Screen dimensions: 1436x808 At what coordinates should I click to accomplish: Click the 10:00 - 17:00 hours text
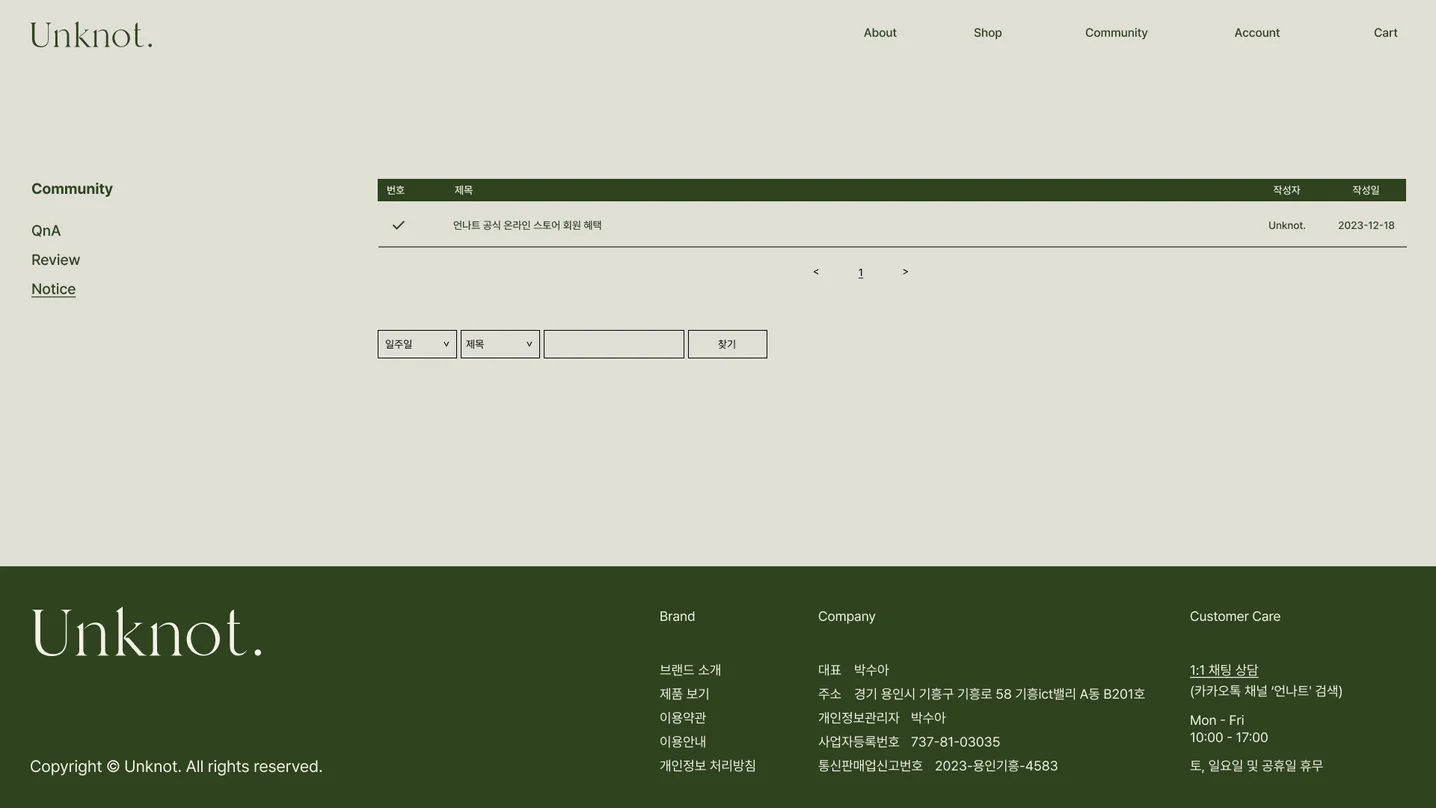coord(1229,738)
